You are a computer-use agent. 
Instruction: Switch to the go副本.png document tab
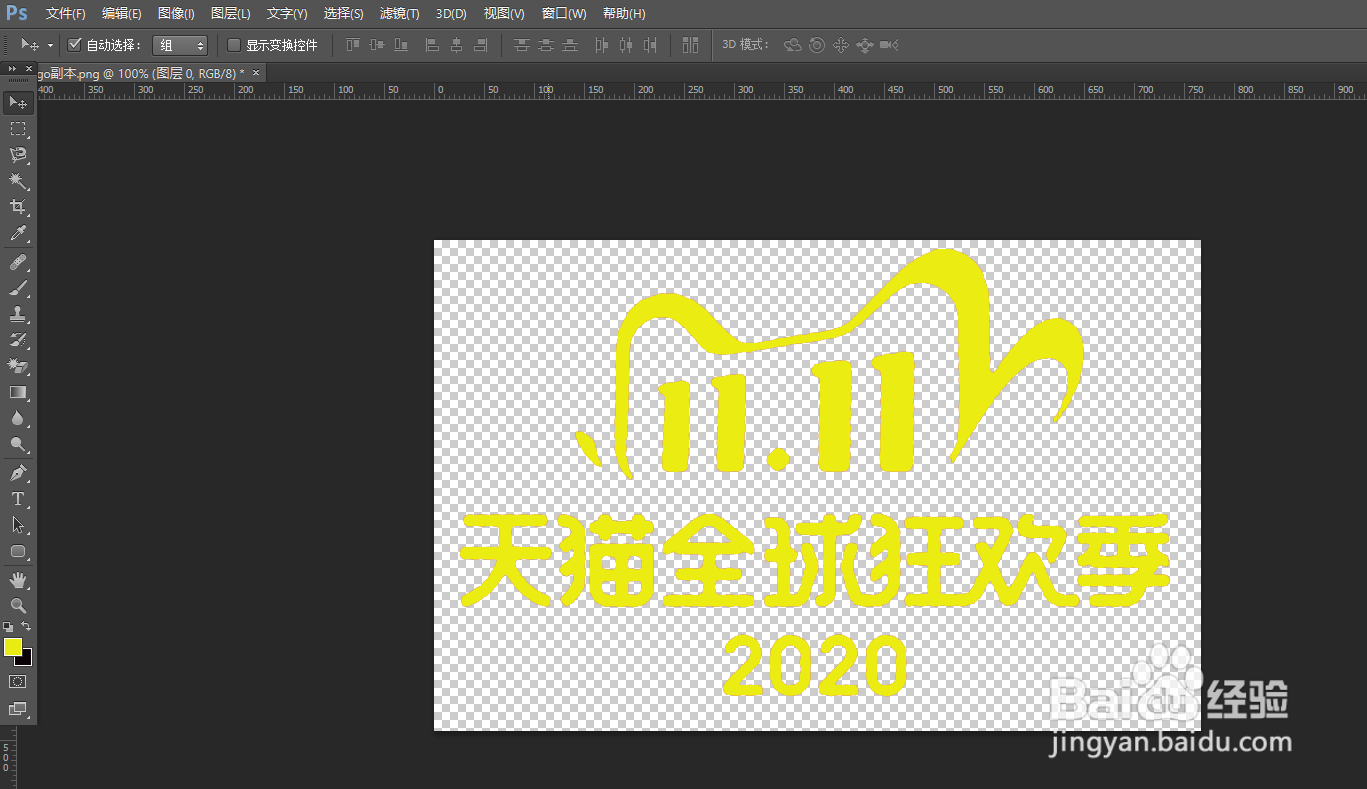(140, 73)
